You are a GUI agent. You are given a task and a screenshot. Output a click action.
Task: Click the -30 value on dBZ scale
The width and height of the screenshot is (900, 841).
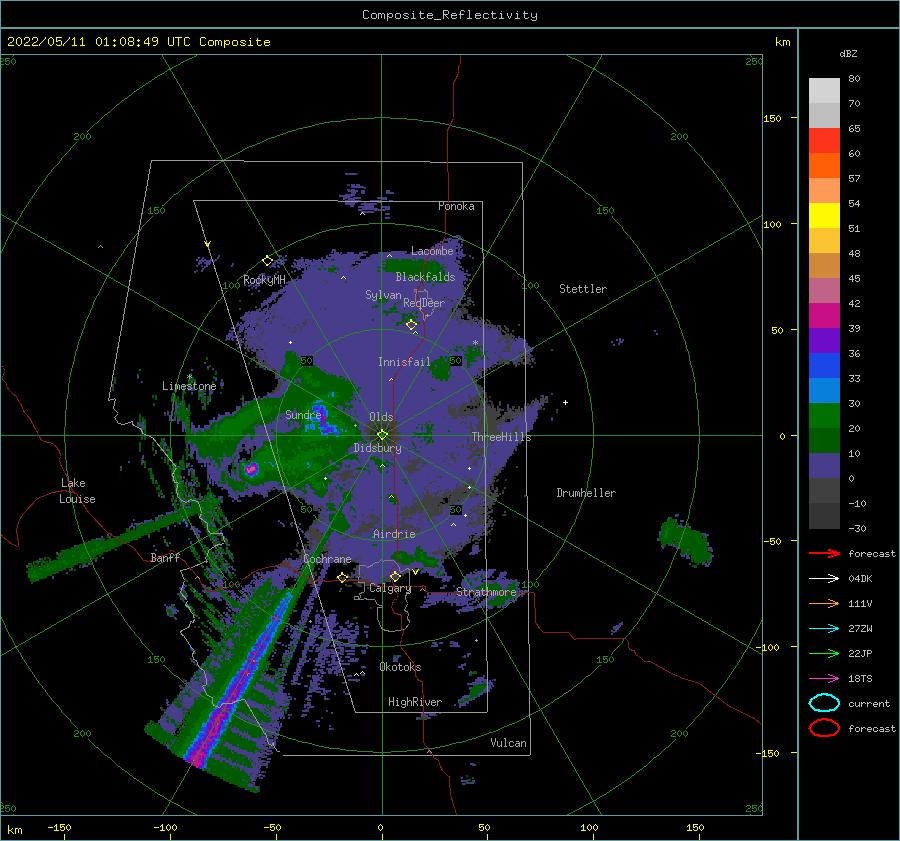coord(858,528)
